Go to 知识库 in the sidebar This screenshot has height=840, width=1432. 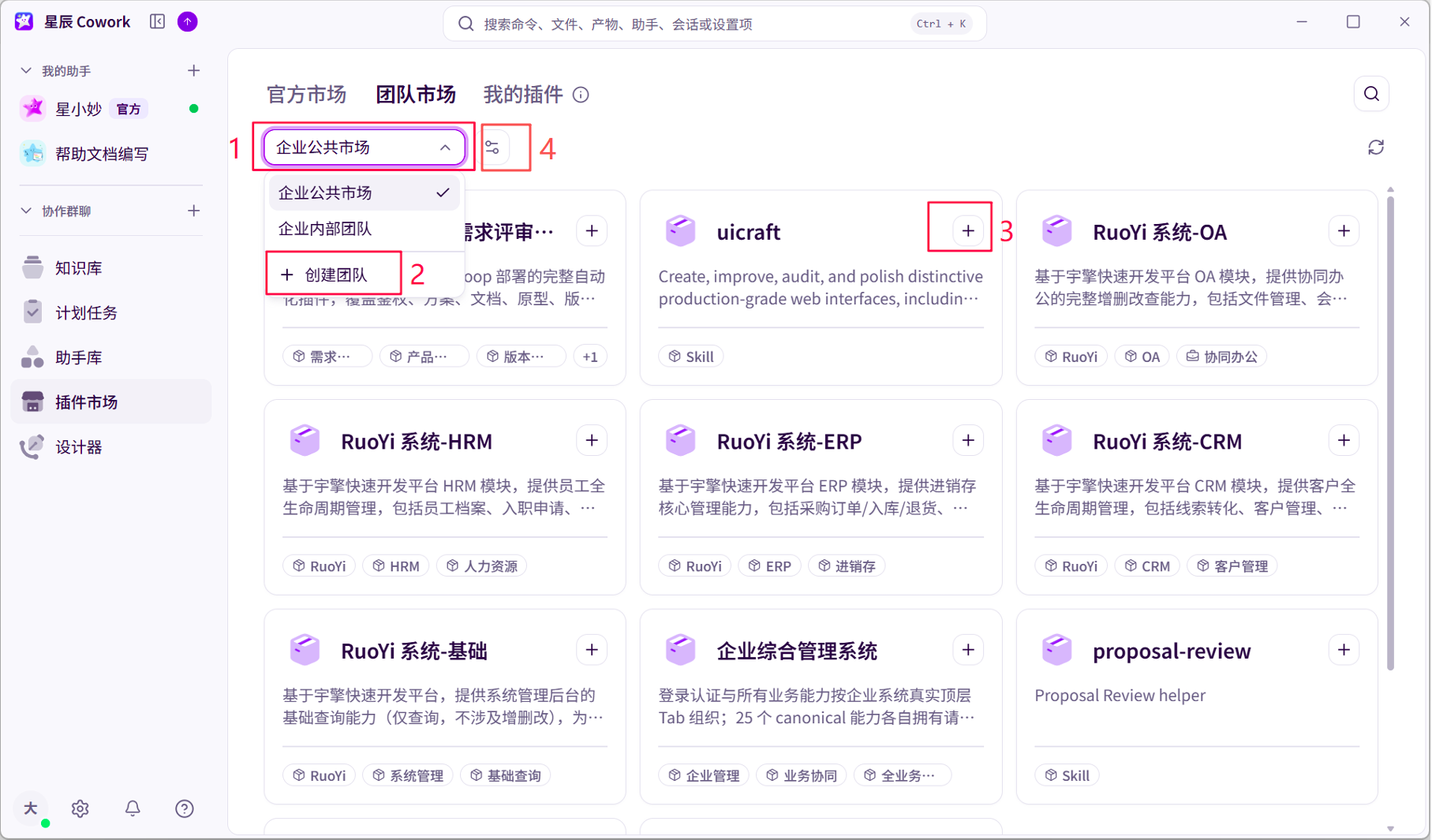(111, 268)
